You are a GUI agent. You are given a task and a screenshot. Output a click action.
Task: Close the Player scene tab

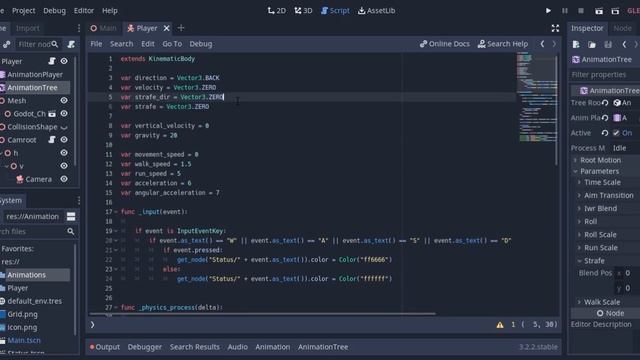(x=167, y=28)
